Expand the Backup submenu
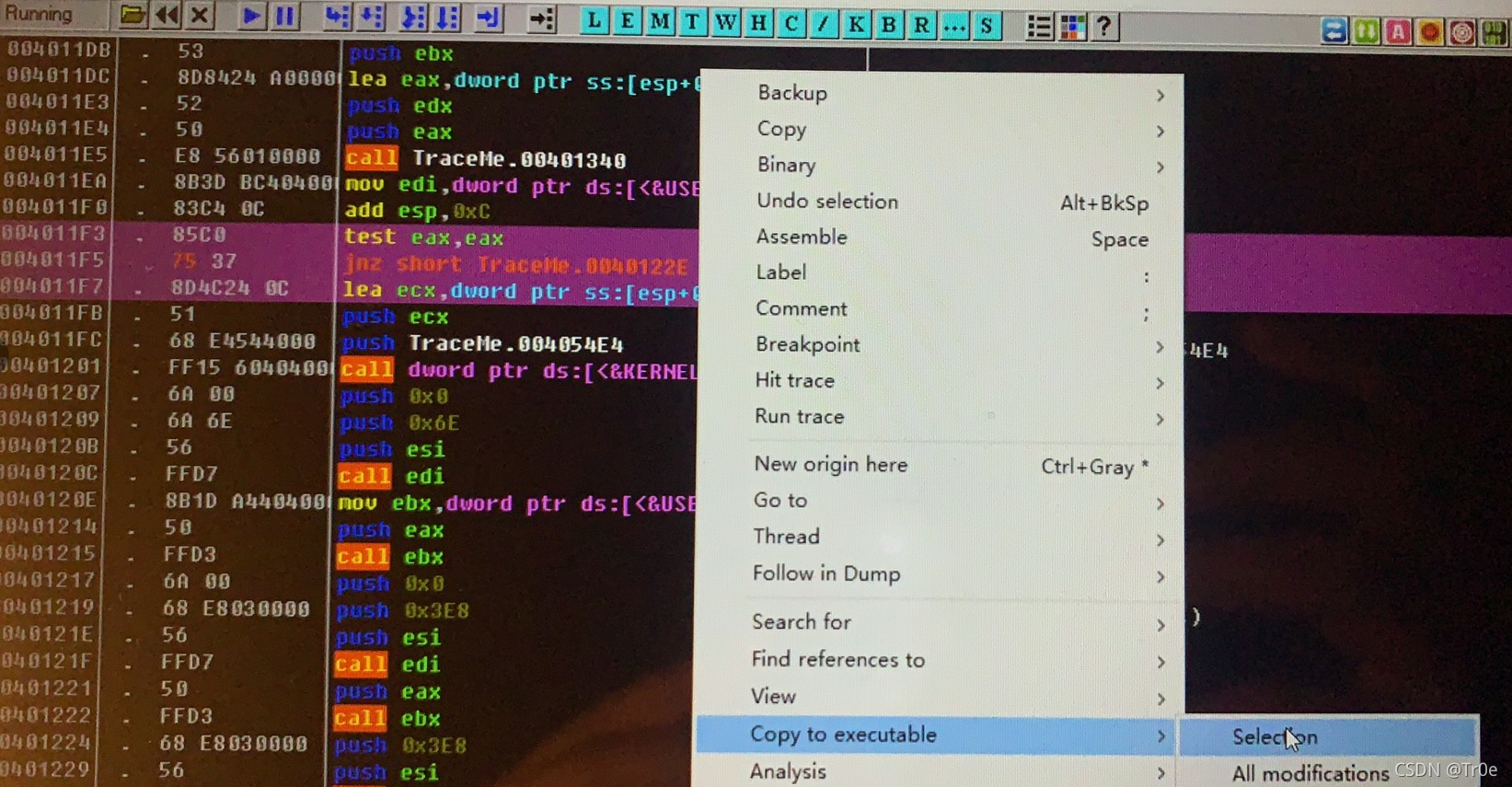 [x=941, y=94]
